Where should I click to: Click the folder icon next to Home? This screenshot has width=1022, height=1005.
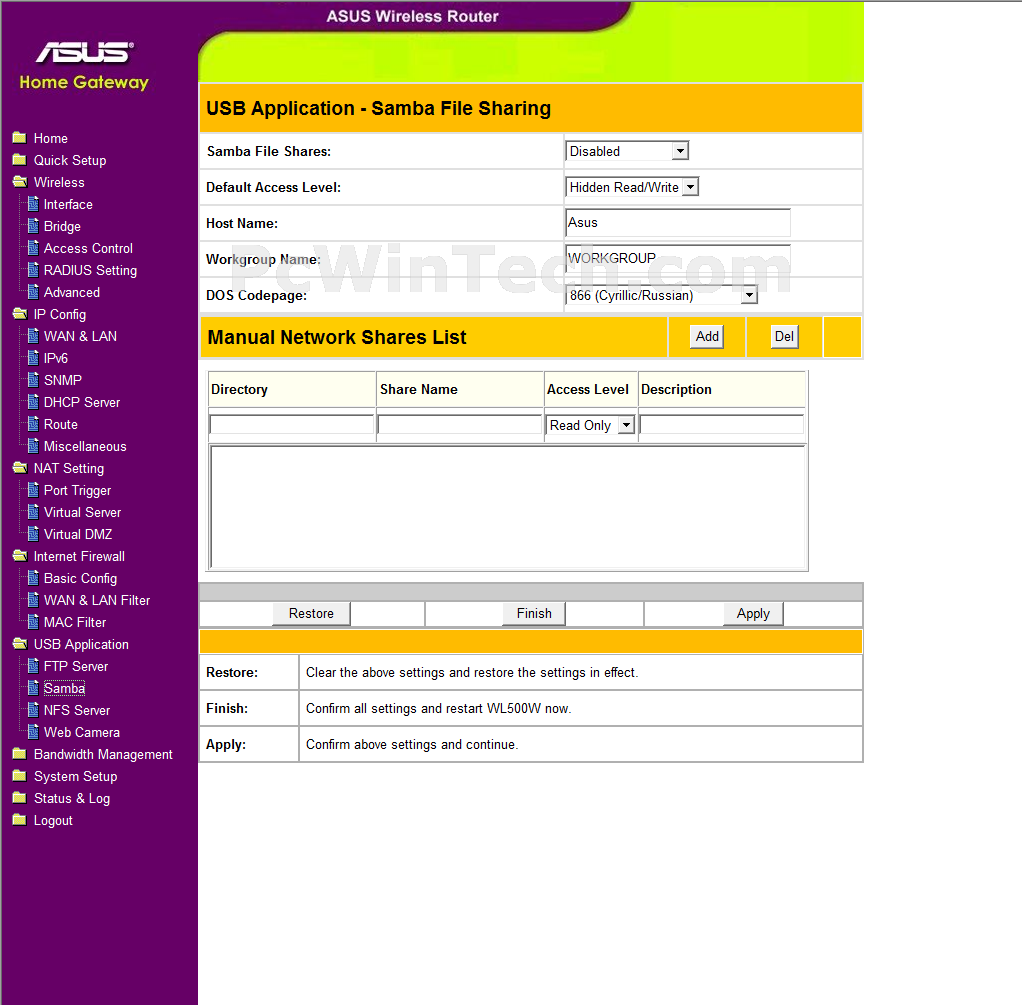[20, 138]
